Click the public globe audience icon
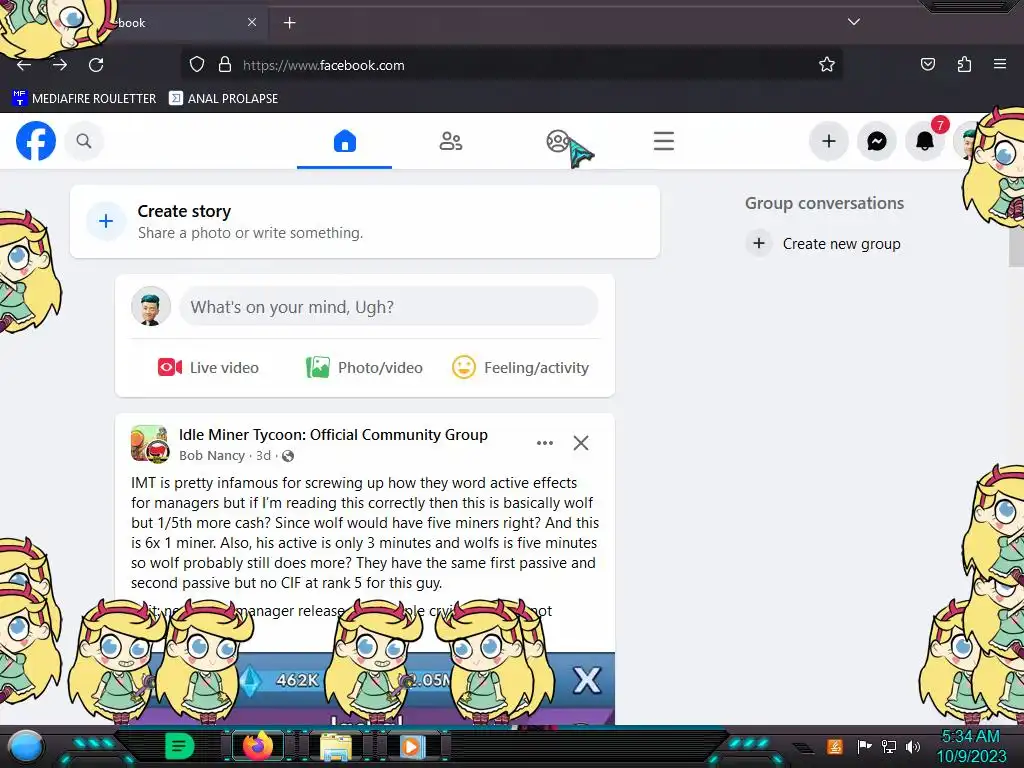 [x=287, y=456]
